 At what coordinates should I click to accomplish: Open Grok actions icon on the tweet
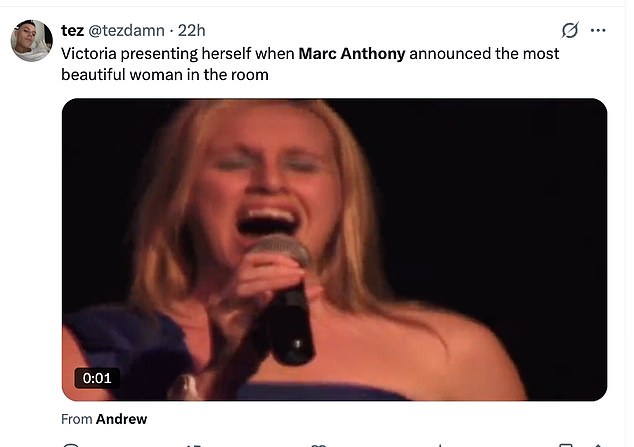571,30
